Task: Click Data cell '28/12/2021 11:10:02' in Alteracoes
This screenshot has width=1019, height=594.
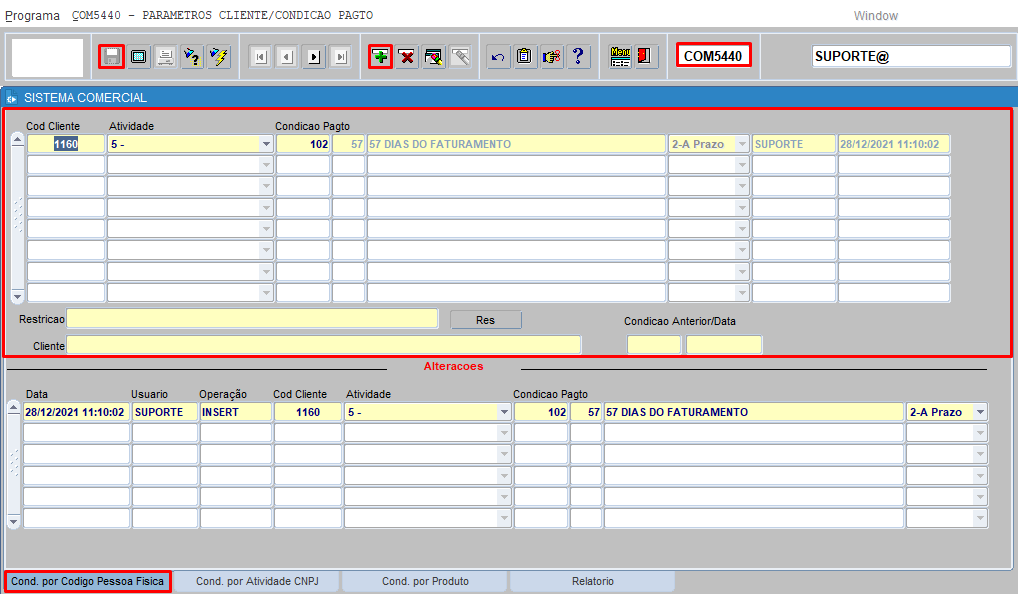Action: [x=76, y=412]
